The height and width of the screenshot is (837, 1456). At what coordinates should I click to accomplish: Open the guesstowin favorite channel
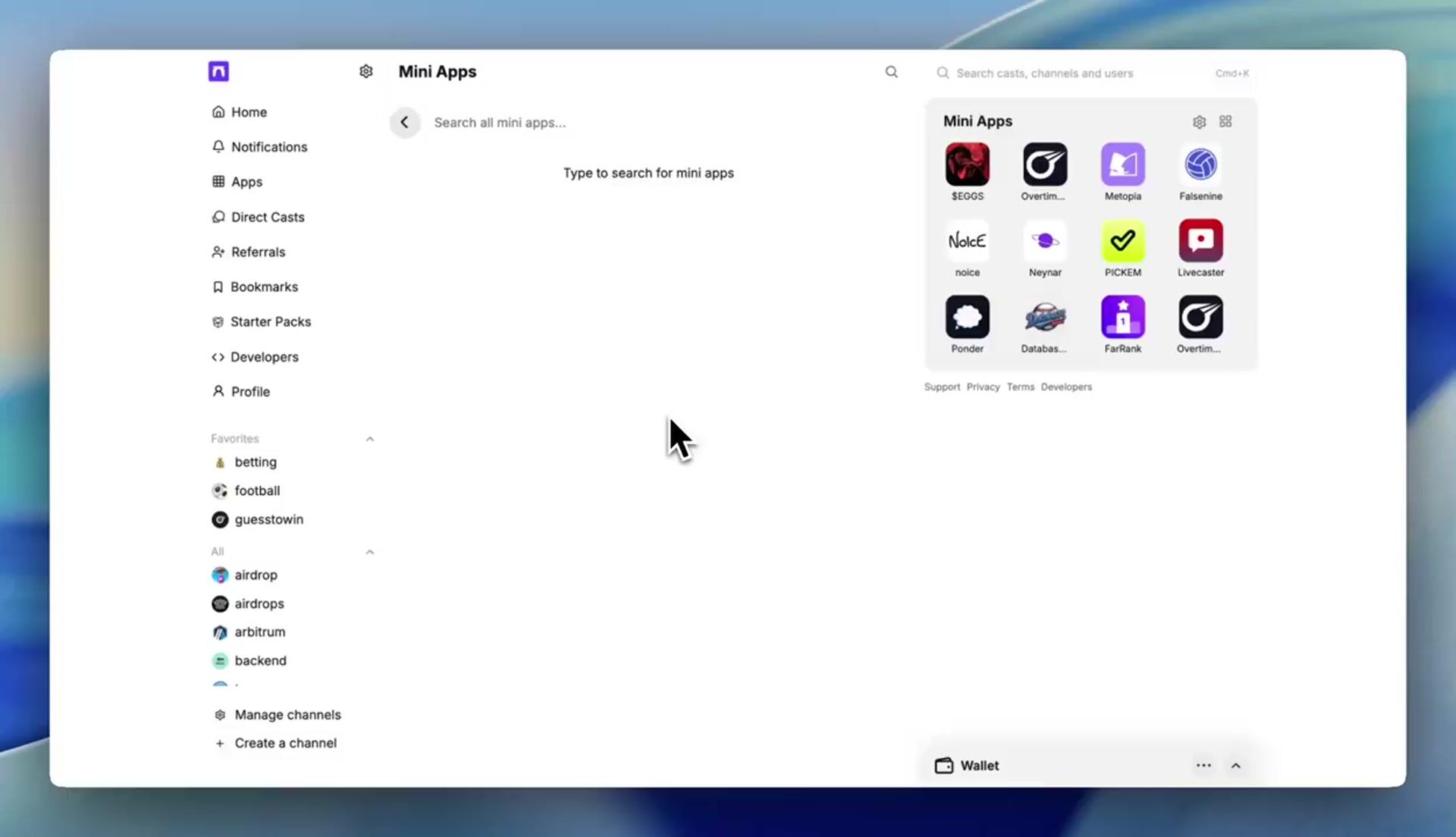point(268,519)
